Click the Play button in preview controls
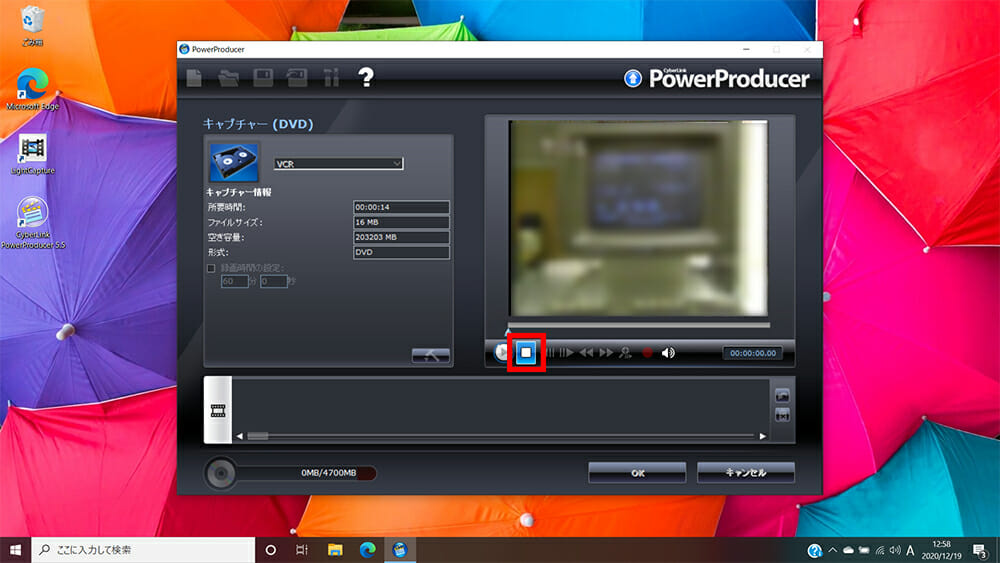 point(501,353)
